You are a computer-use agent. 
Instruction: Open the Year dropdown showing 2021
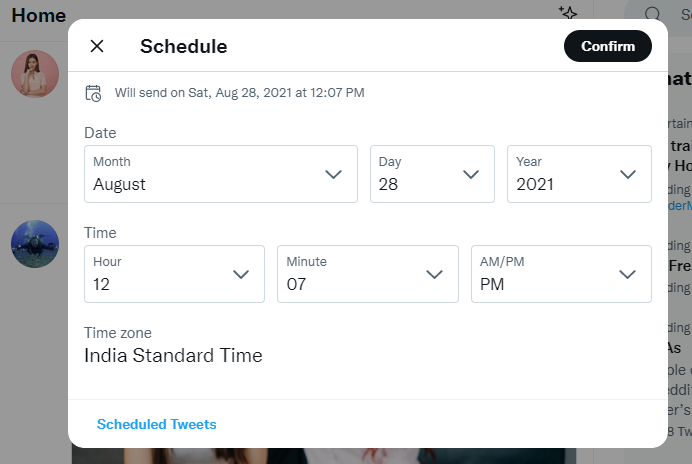(x=579, y=174)
